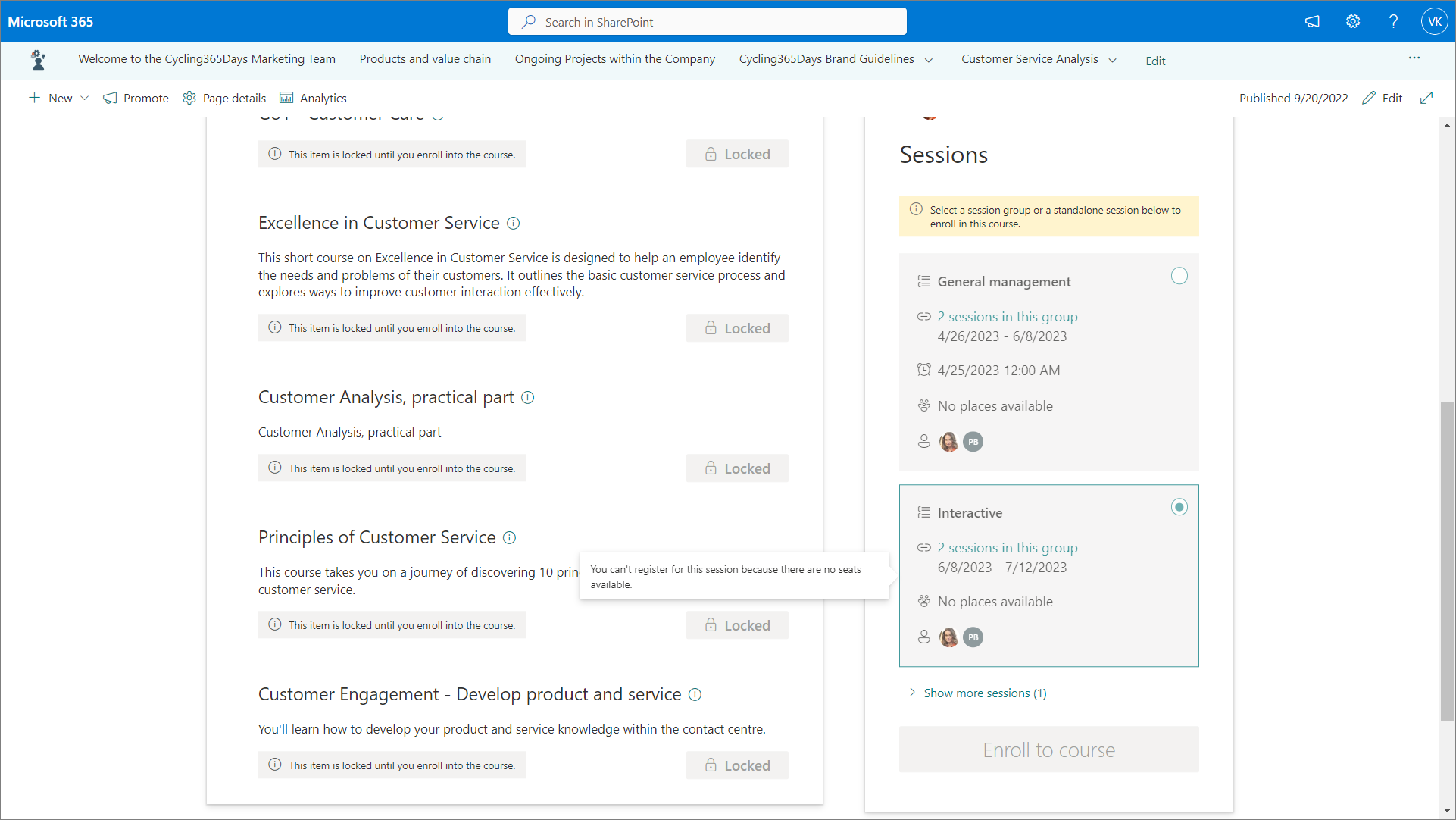Viewport: 1456px width, 820px height.
Task: Click the page vertical scrollbar thumb
Action: (1447, 561)
